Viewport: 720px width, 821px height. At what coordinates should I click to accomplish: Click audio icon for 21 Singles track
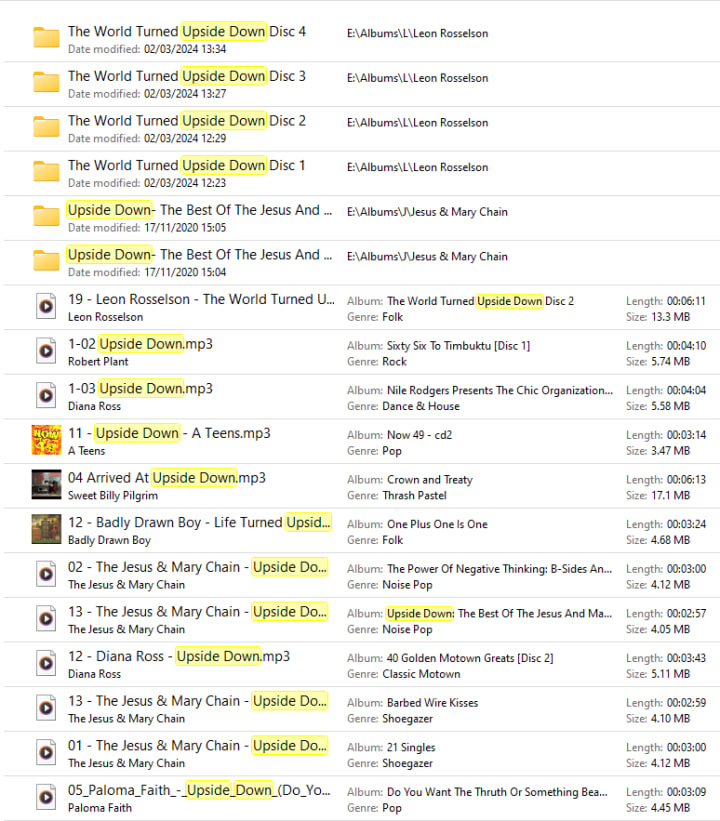coord(46,752)
